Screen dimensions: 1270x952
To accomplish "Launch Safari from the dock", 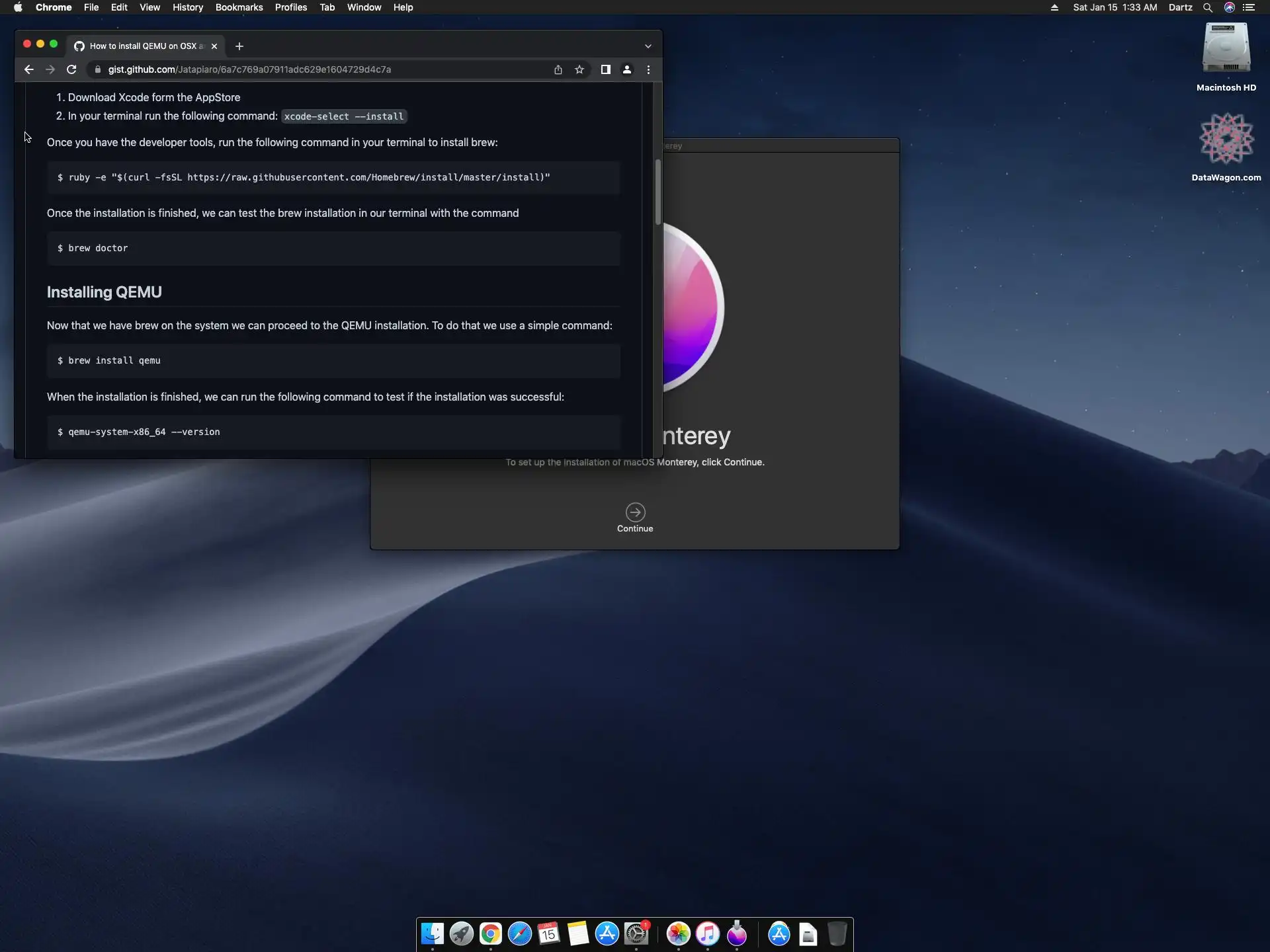I will (x=520, y=933).
